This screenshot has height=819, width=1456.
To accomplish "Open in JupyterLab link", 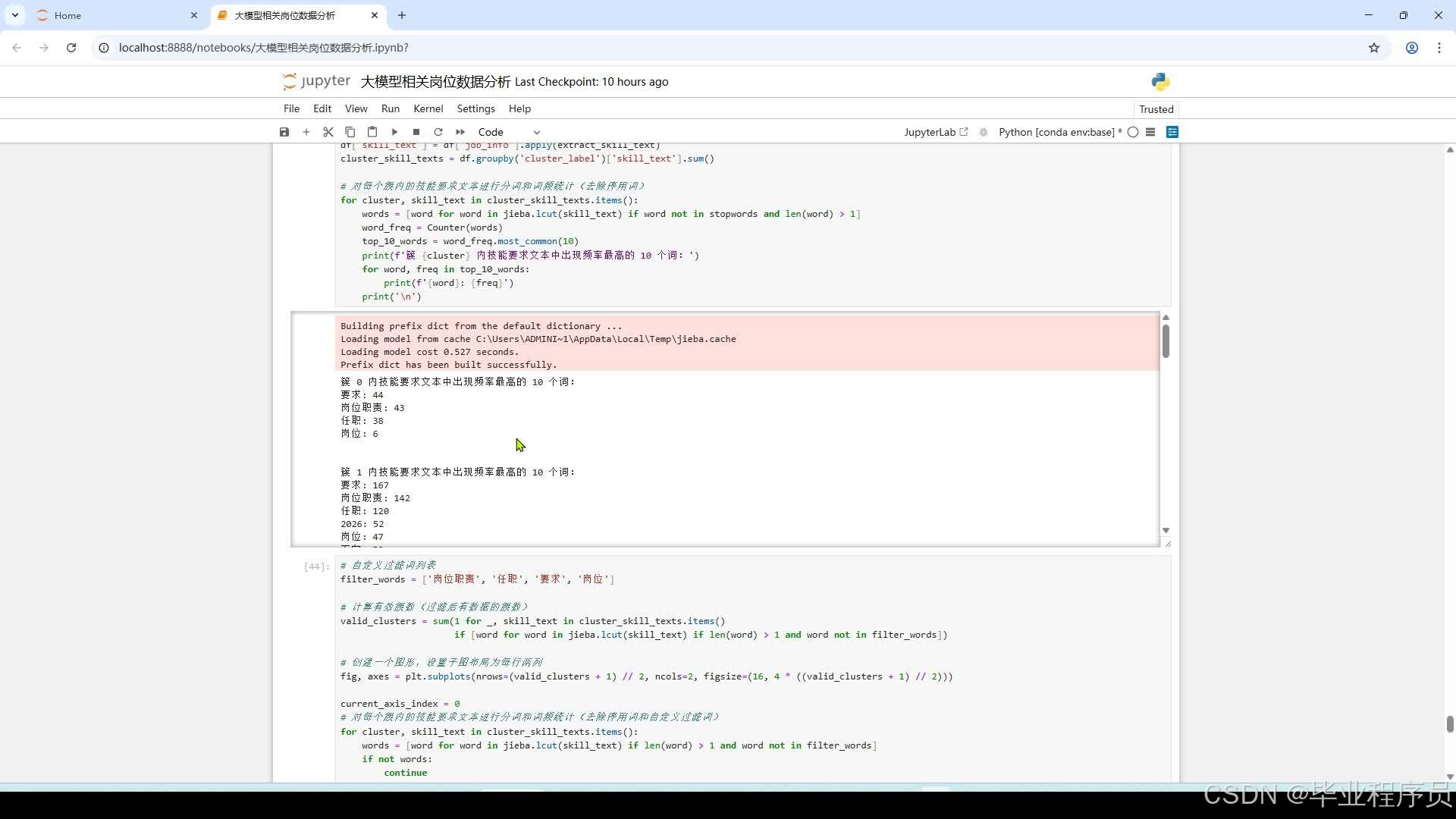I will click(x=936, y=132).
